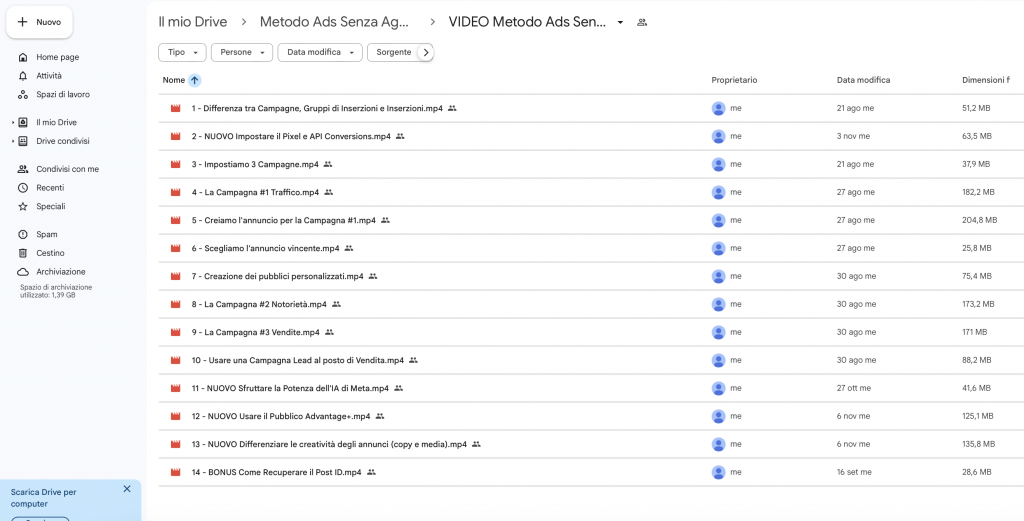This screenshot has height=521, width=1024.
Task: Open Cestino trash icon
Action: 23,253
